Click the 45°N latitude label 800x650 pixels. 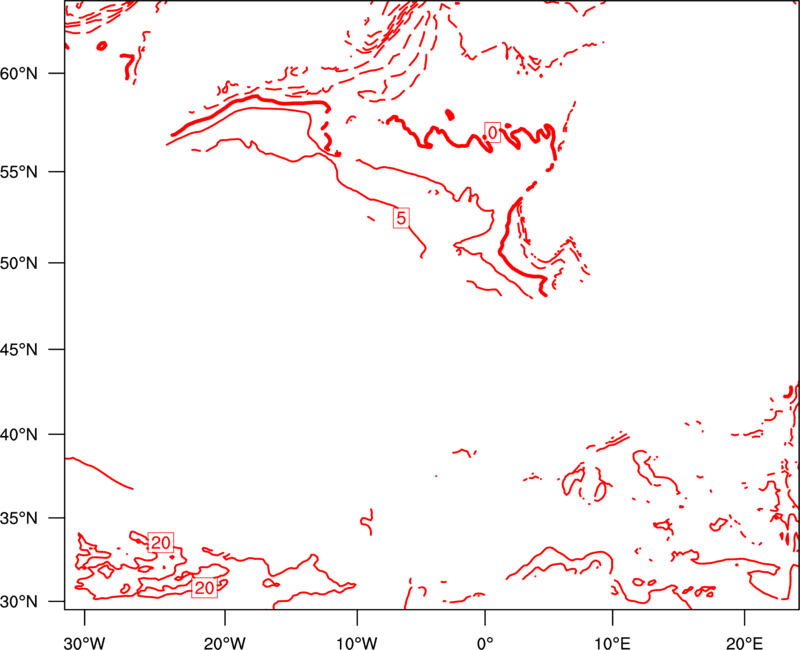[19, 349]
